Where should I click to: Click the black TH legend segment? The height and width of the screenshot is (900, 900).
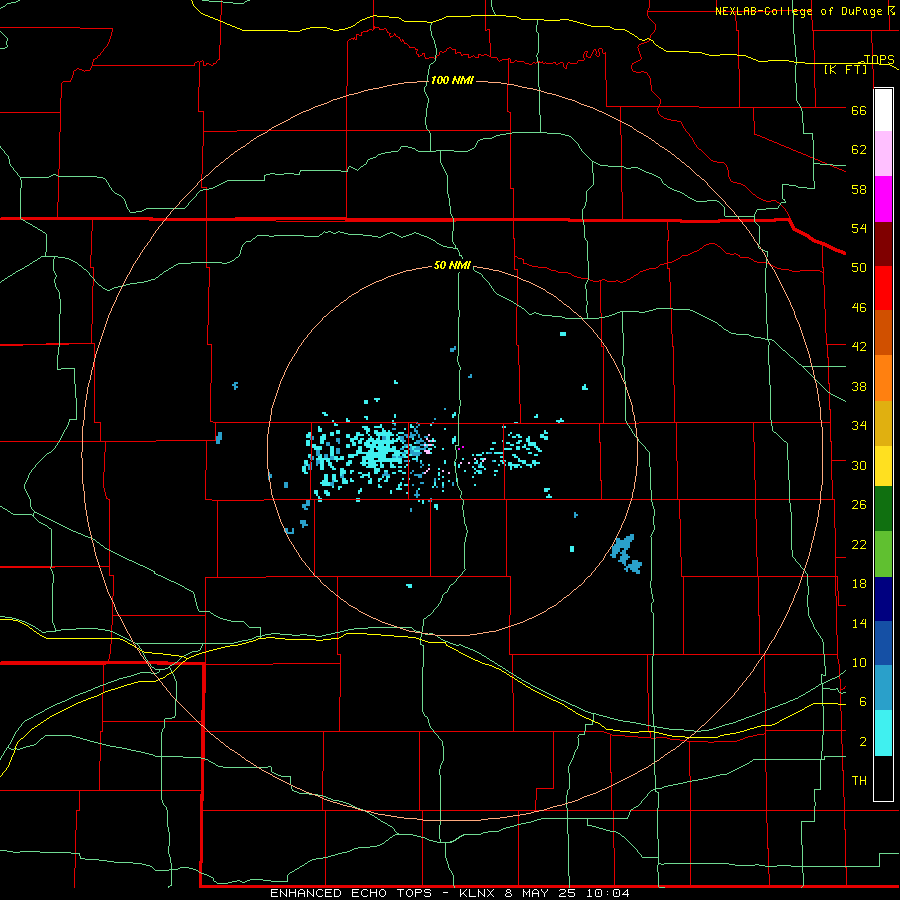[883, 778]
